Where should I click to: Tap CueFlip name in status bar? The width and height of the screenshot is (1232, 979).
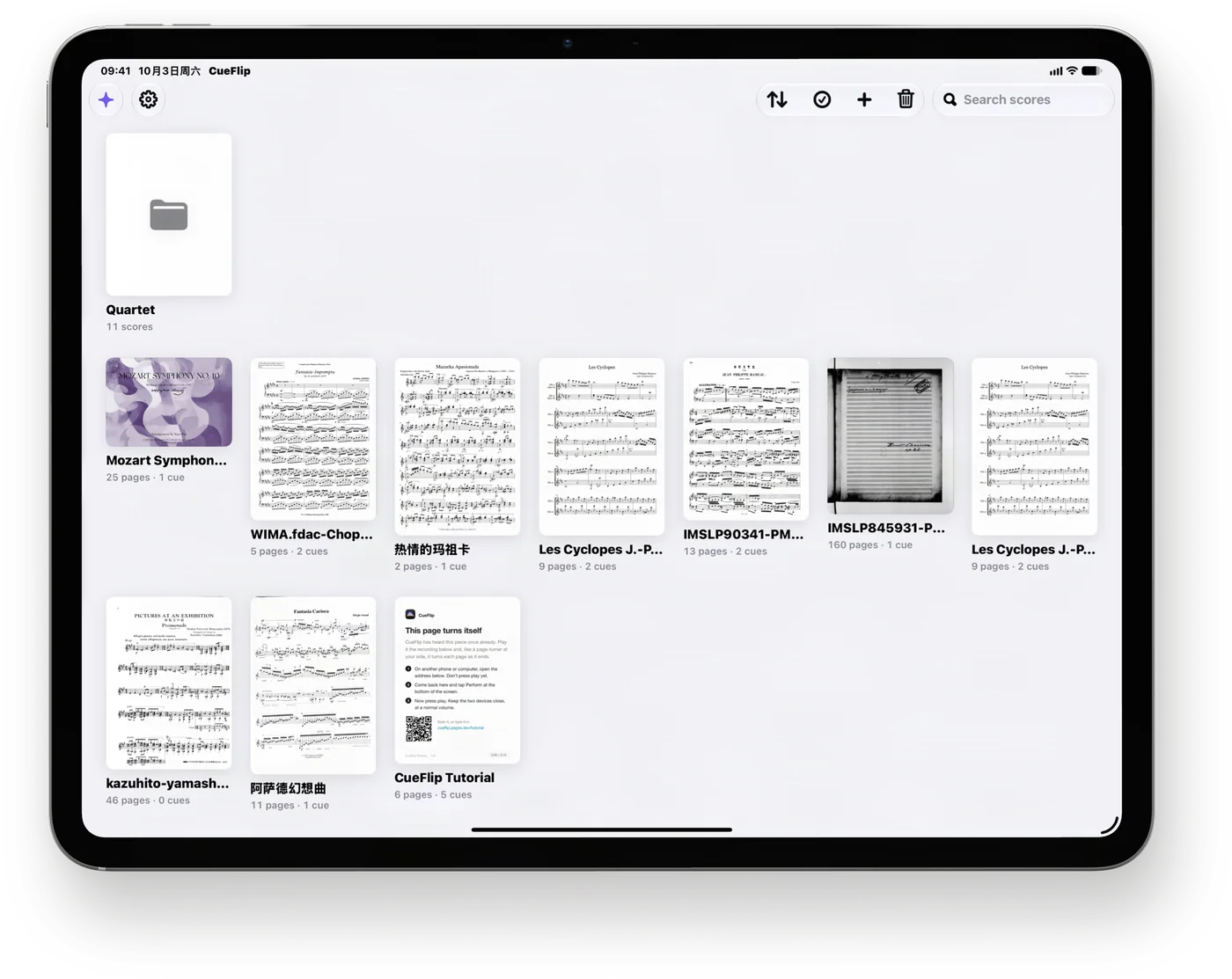point(230,70)
